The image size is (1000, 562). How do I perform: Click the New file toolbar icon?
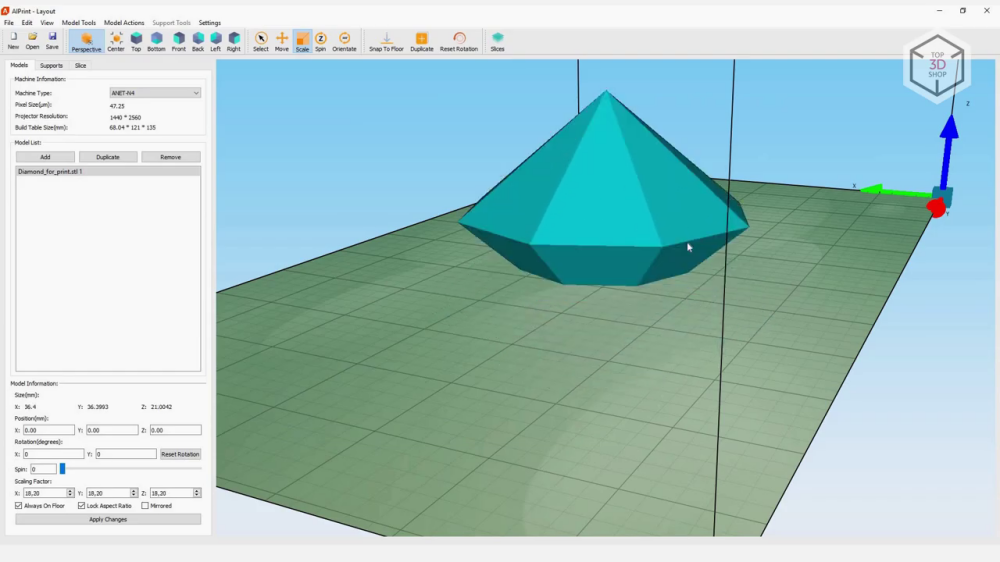coord(13,41)
